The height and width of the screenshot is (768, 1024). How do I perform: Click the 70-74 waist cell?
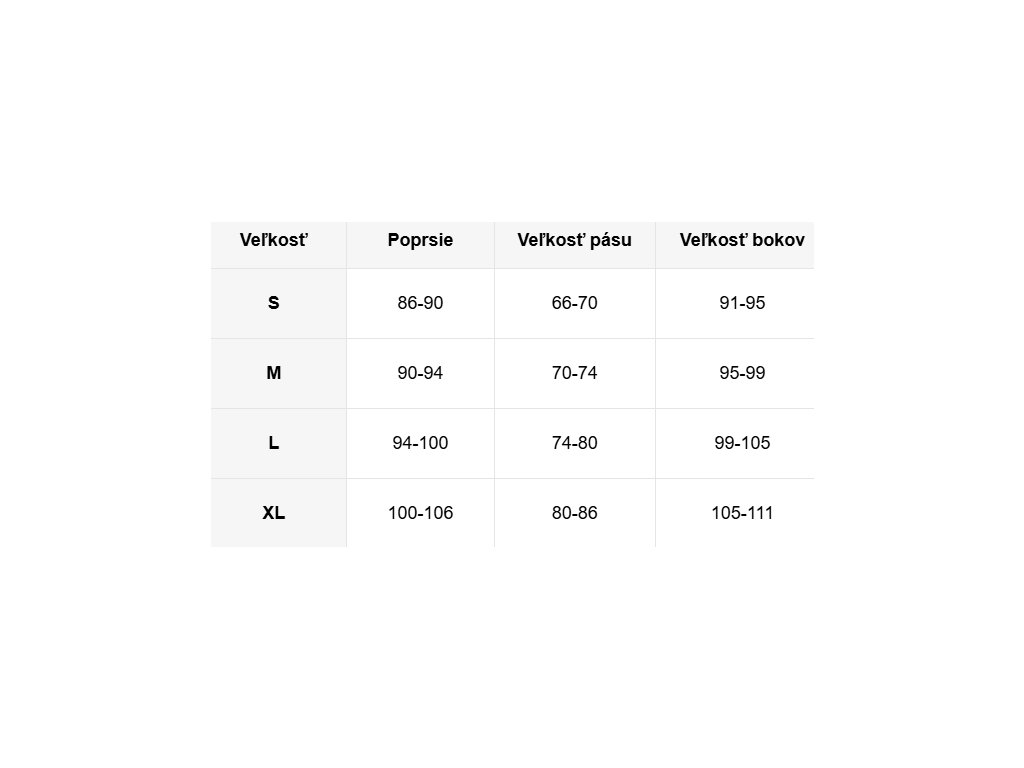[575, 373]
